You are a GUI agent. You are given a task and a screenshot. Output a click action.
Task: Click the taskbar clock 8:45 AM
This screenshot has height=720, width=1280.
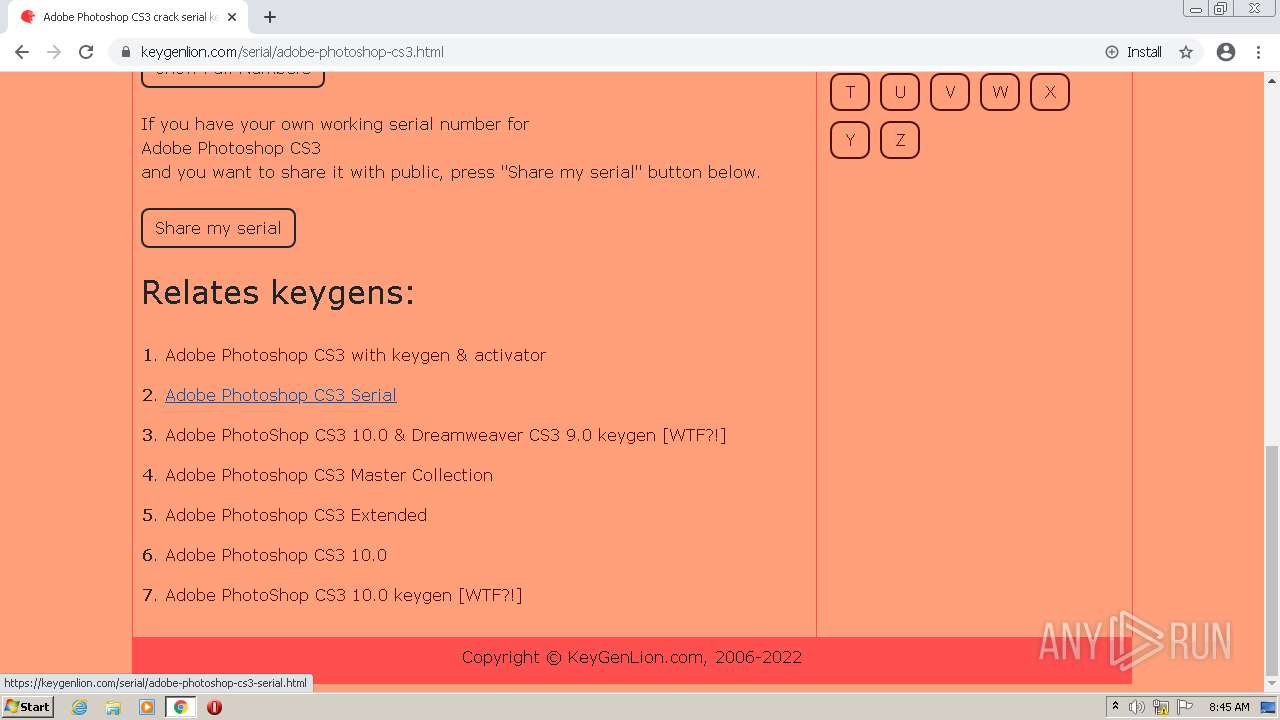(1229, 707)
